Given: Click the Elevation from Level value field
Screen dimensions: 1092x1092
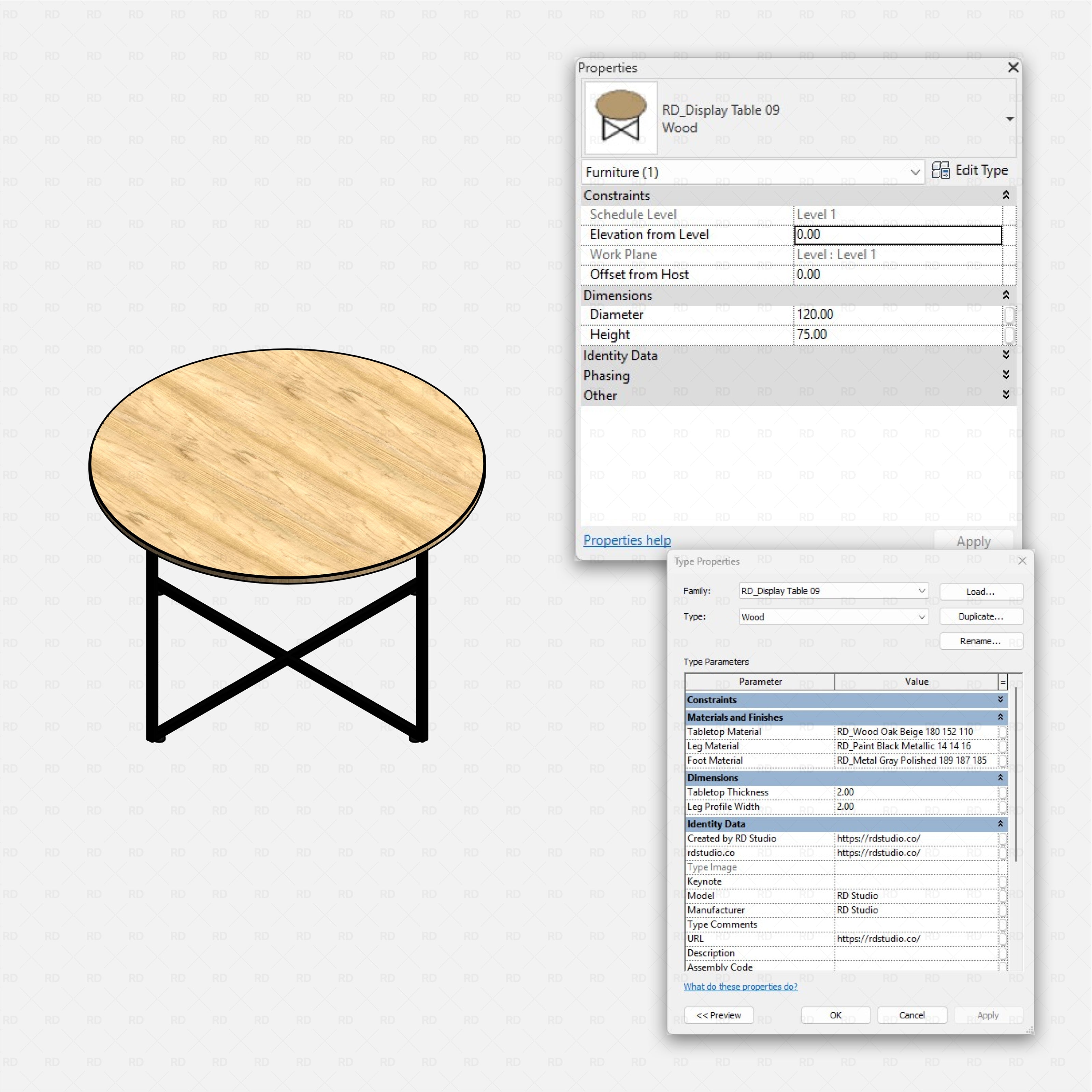Looking at the screenshot, I should tap(897, 234).
